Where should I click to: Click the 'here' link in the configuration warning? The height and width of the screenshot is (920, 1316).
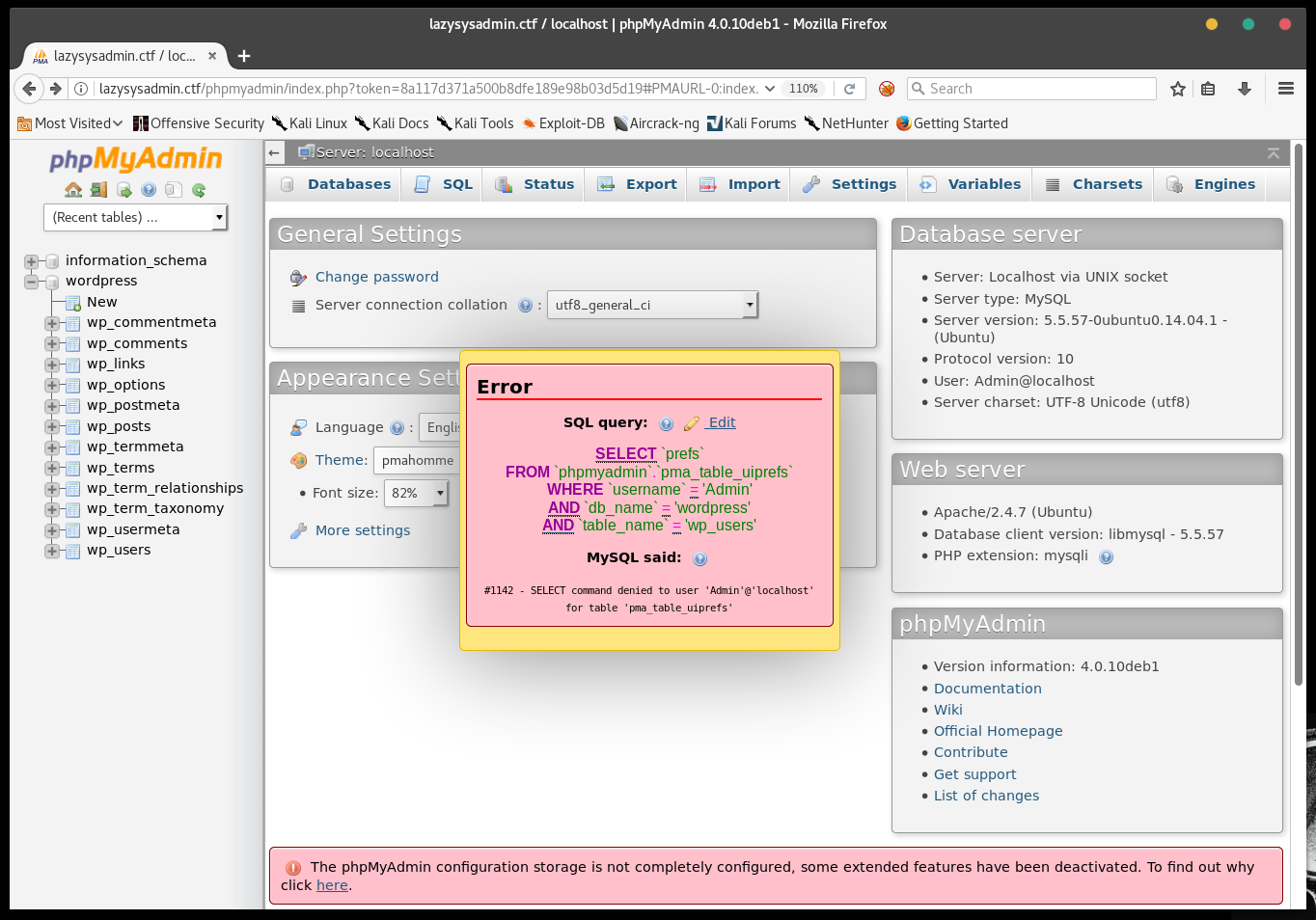(x=332, y=886)
